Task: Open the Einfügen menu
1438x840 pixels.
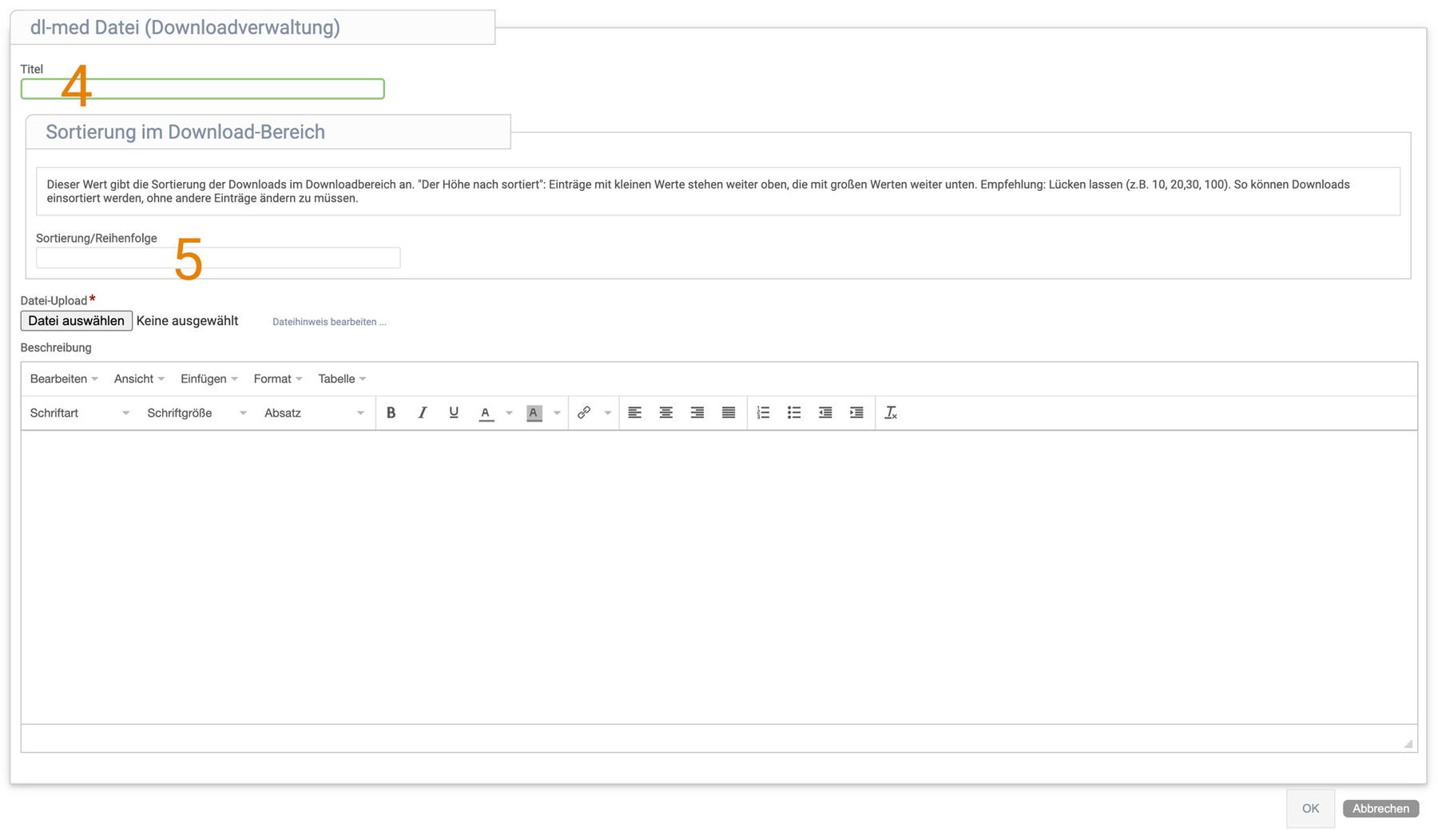Action: click(x=209, y=379)
